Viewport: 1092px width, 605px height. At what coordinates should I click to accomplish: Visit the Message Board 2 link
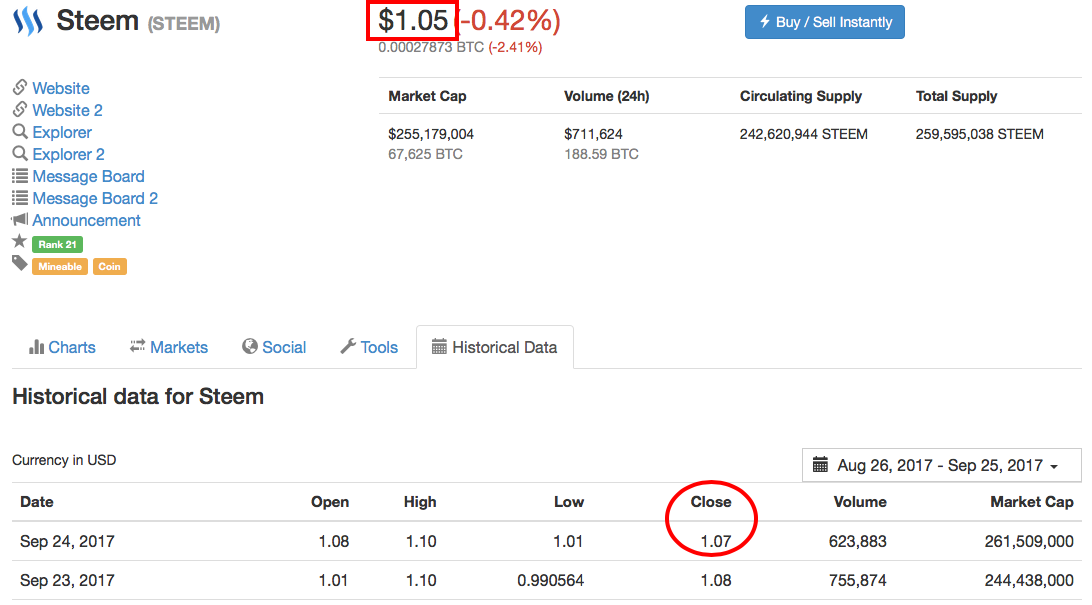coord(95,198)
